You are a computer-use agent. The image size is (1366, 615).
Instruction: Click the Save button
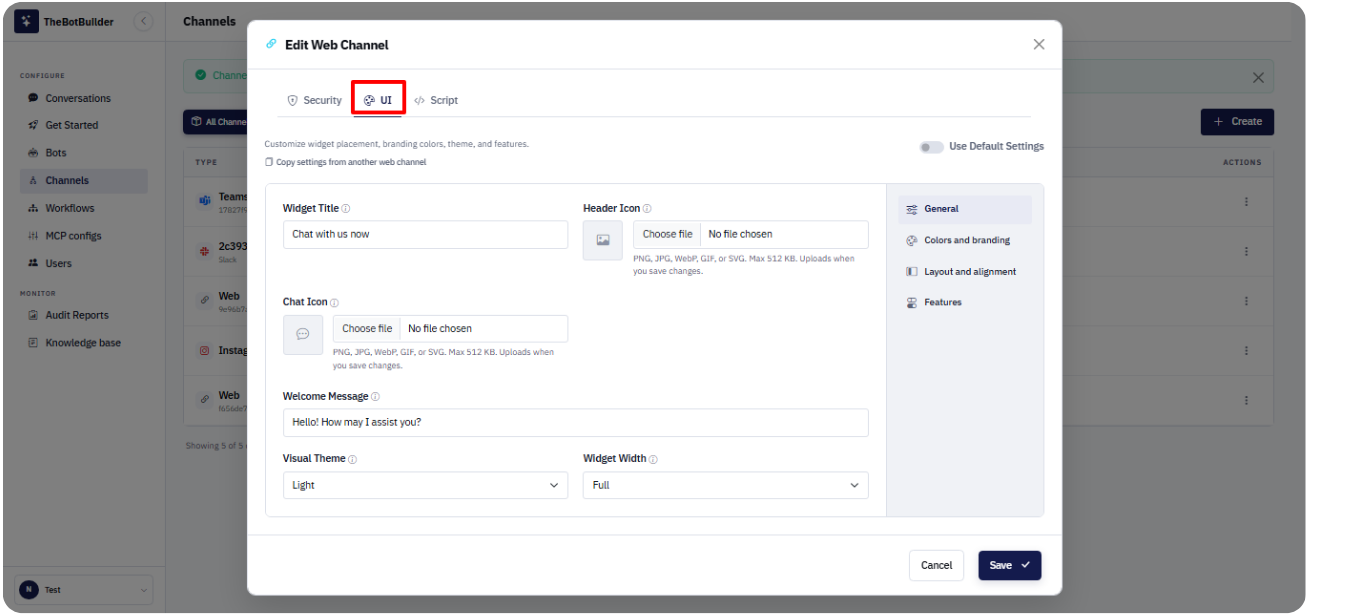point(1009,565)
